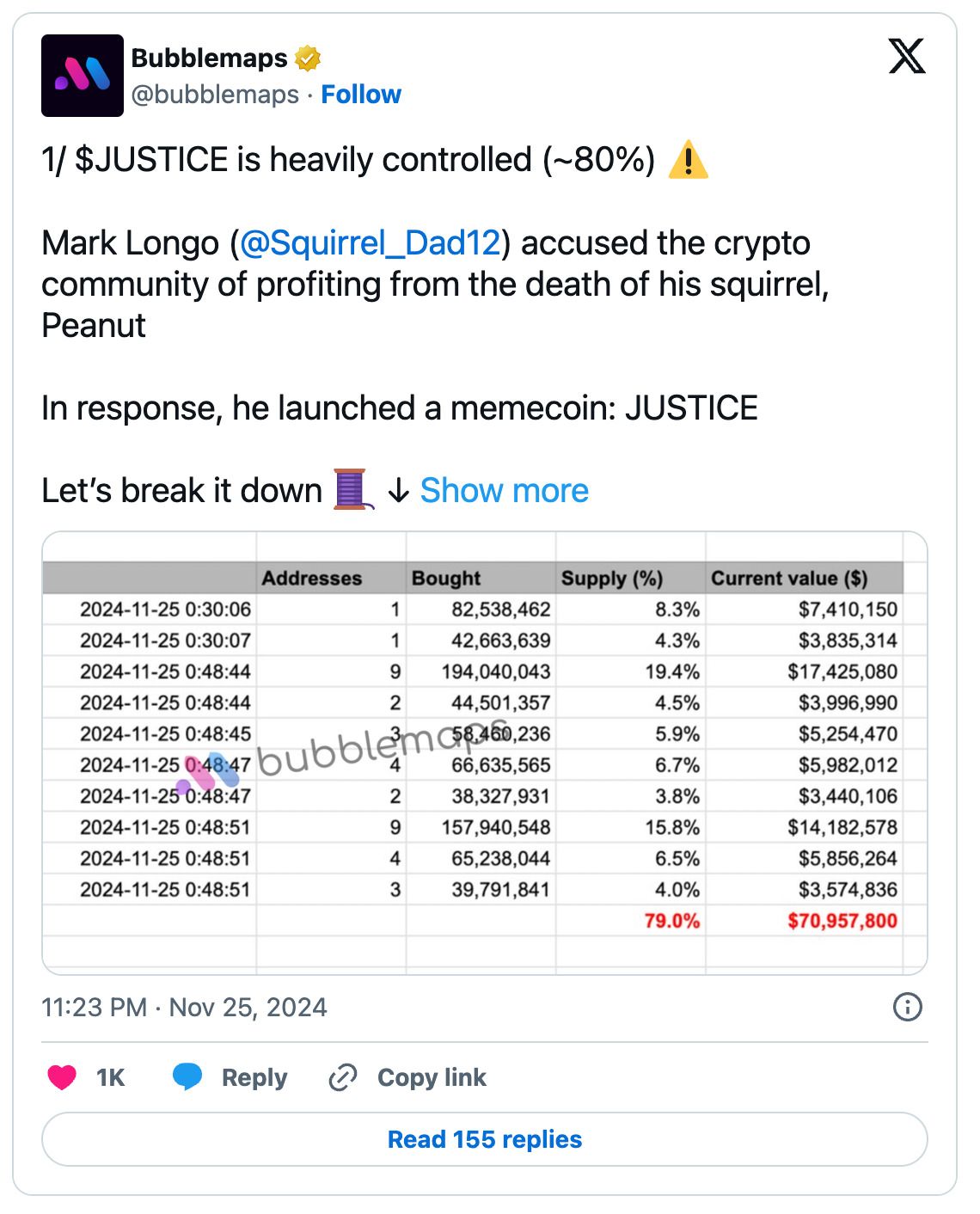Click the thread spool emoji
Viewport: 980px width, 1214px height.
[x=352, y=490]
